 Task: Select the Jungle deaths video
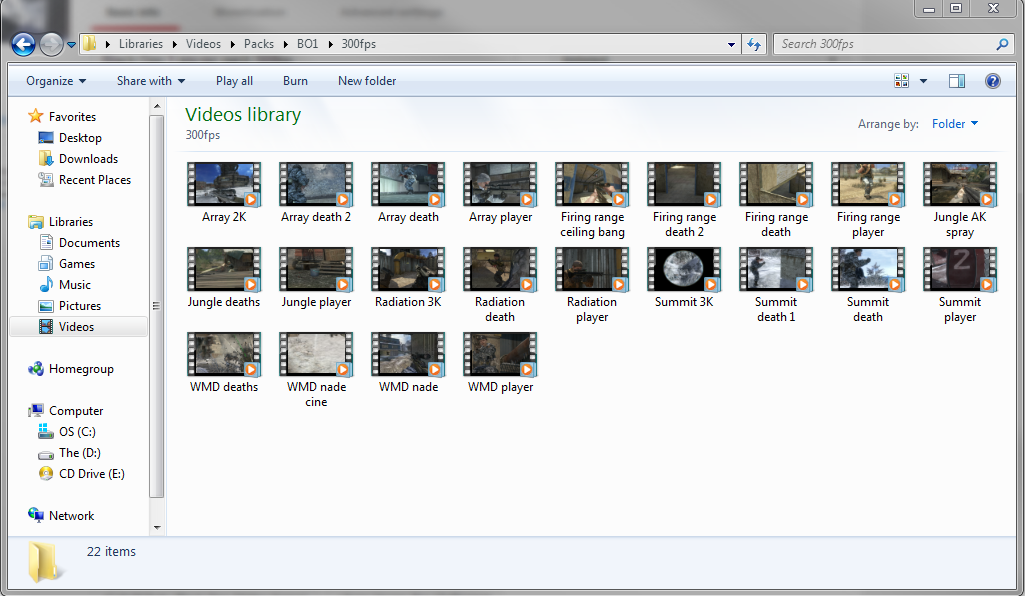point(224,278)
